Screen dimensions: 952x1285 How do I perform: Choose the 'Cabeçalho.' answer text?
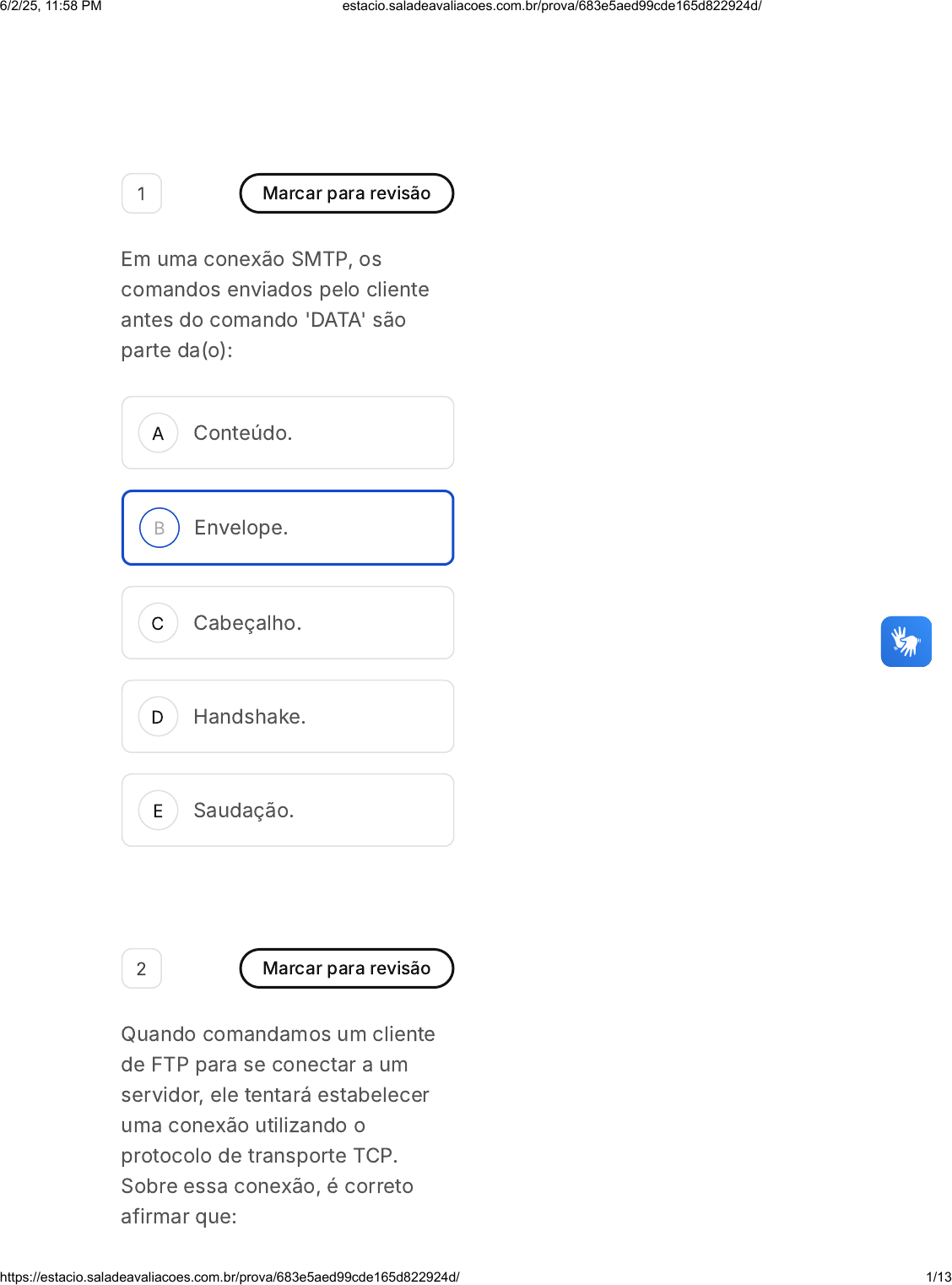pos(247,623)
